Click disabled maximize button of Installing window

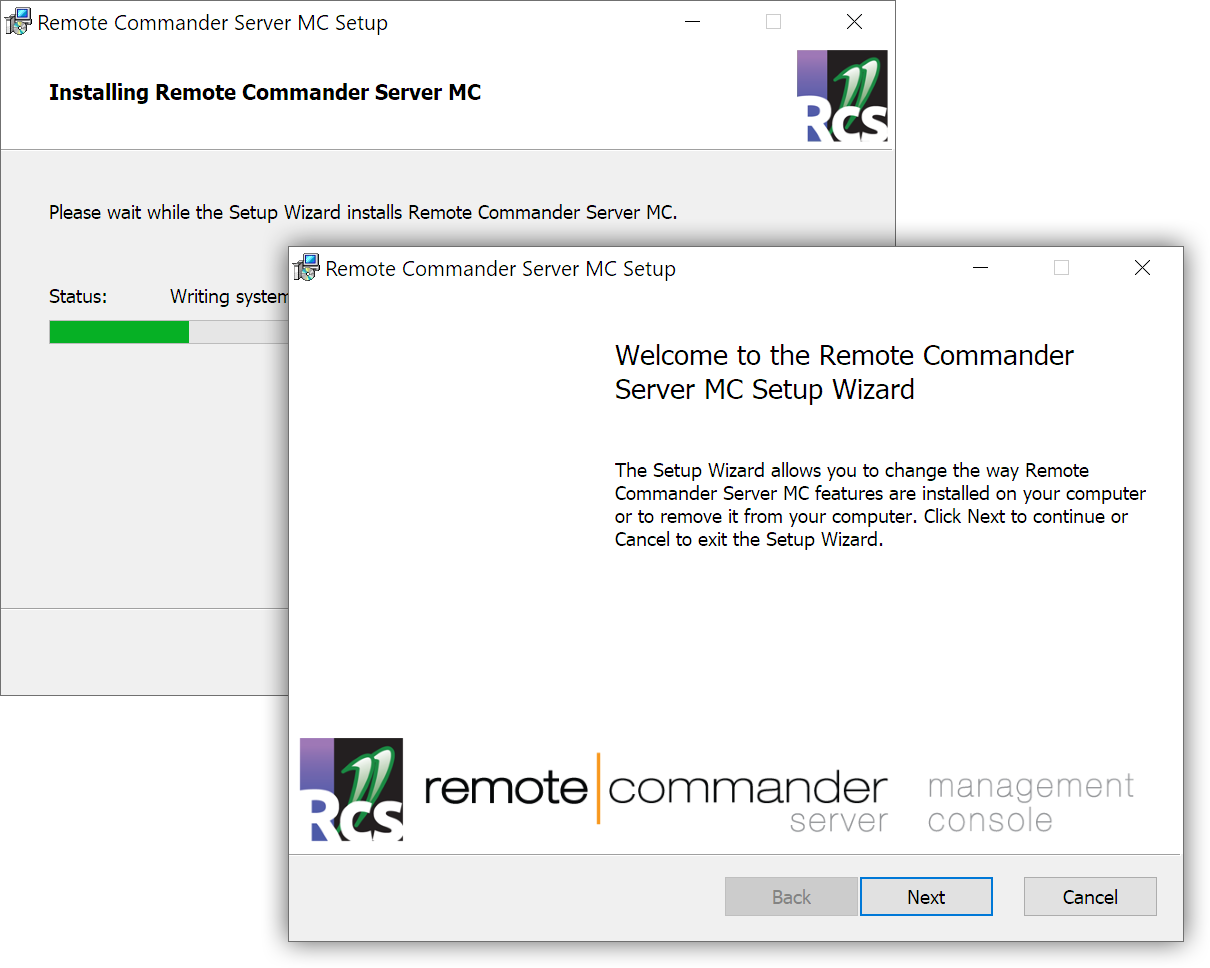coord(773,22)
